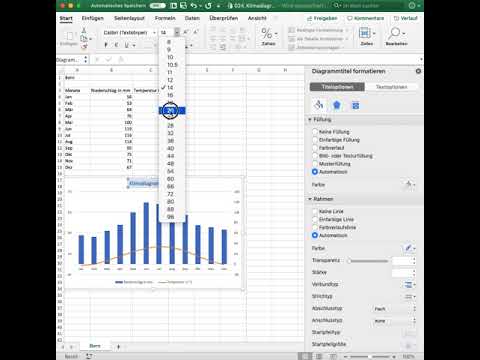This screenshot has height=360, width=480.
Task: Click the Undo arrow in title bar
Action: (194, 6)
